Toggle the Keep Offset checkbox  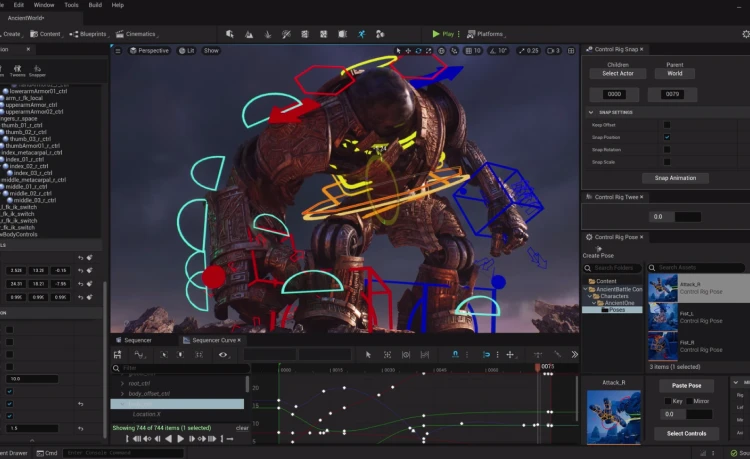coord(667,125)
